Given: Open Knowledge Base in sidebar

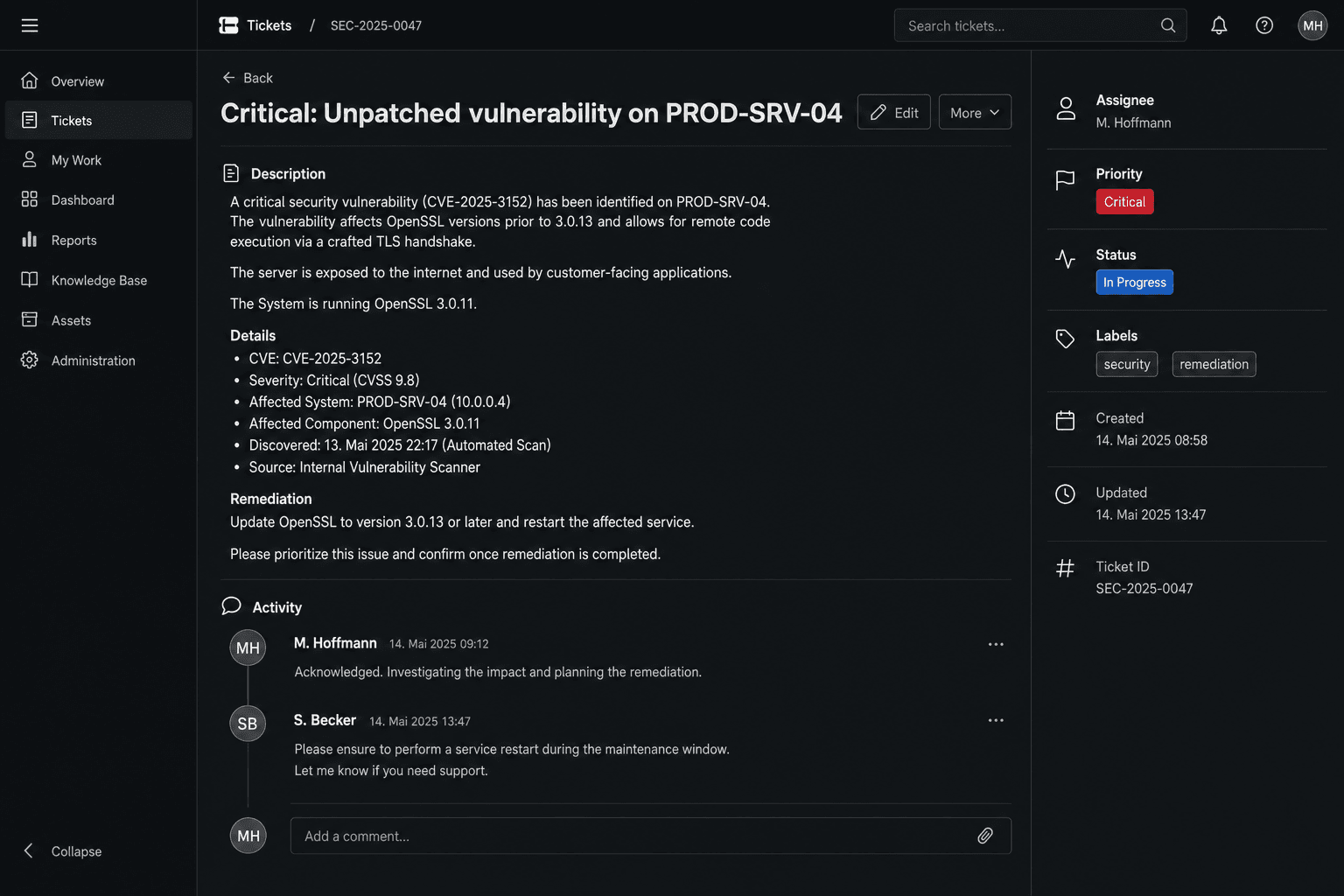Looking at the screenshot, I should [99, 280].
